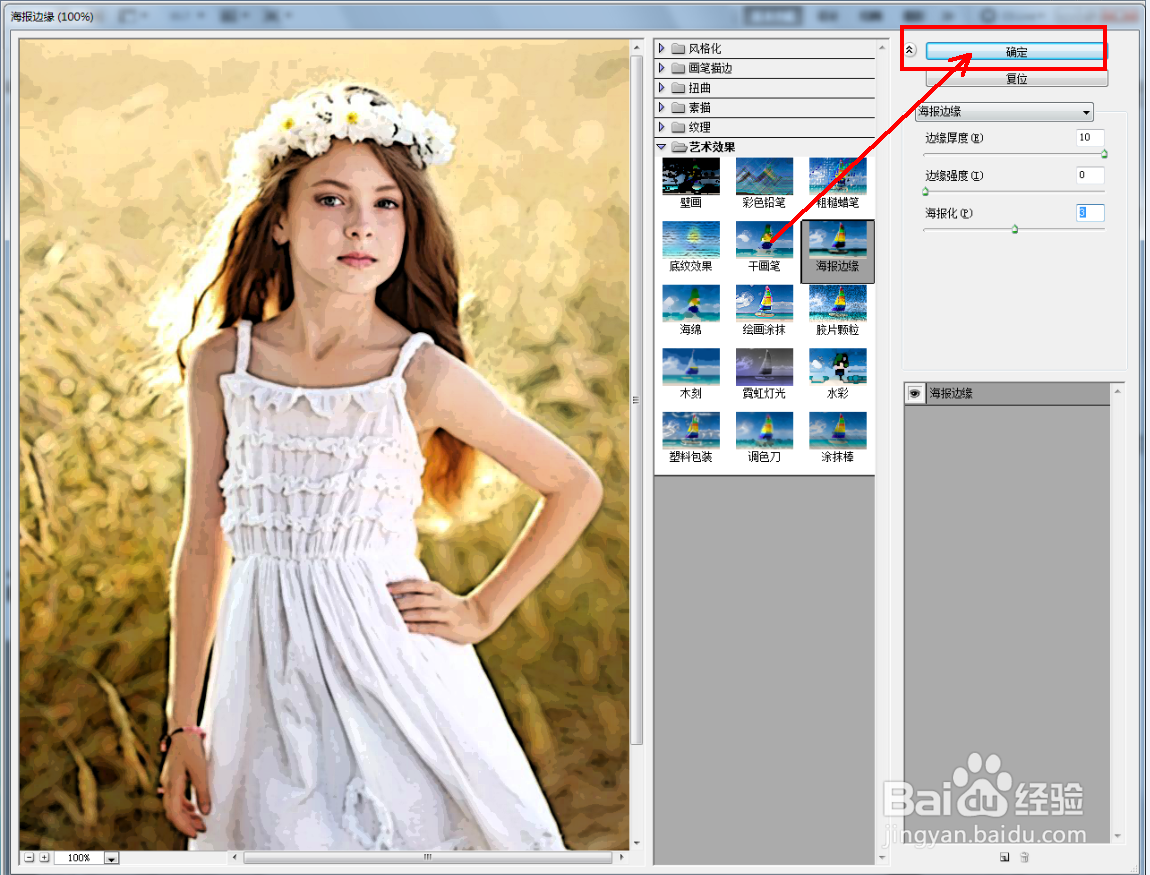1150x875 pixels.
Task: Click the new effect layer icon
Action: click(x=1004, y=857)
